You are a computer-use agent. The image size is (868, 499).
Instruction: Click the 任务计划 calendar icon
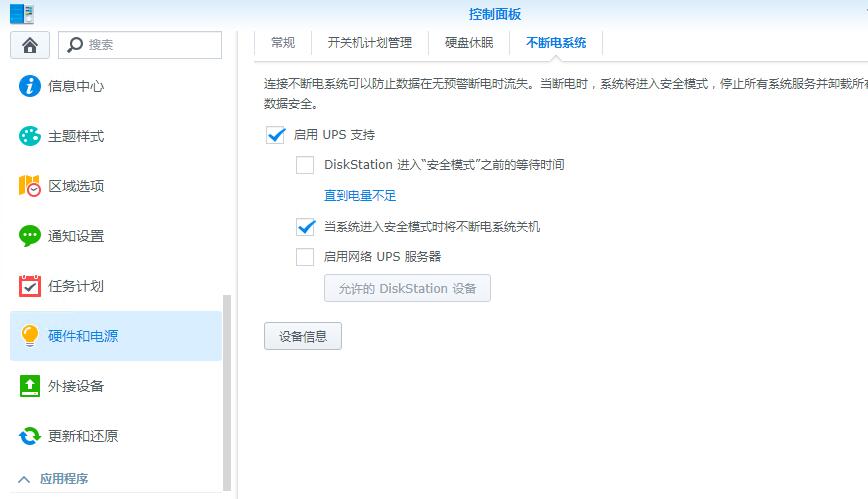coord(30,286)
